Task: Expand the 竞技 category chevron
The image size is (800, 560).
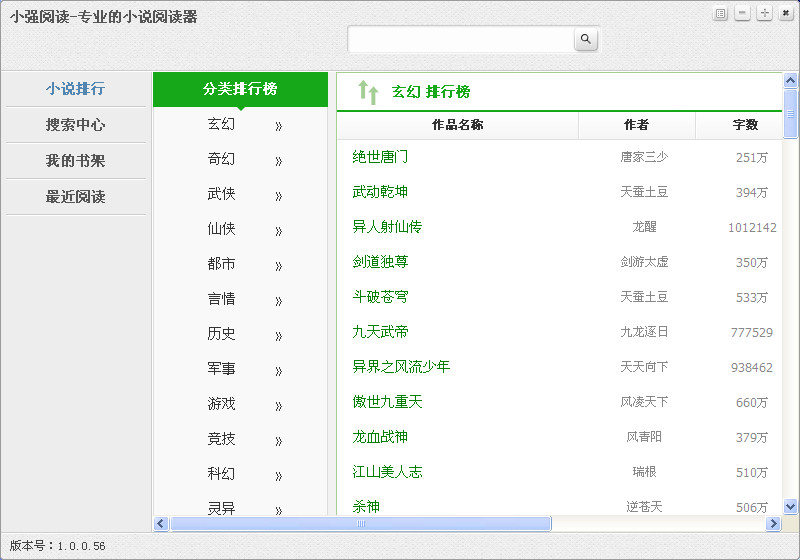Action: (278, 441)
